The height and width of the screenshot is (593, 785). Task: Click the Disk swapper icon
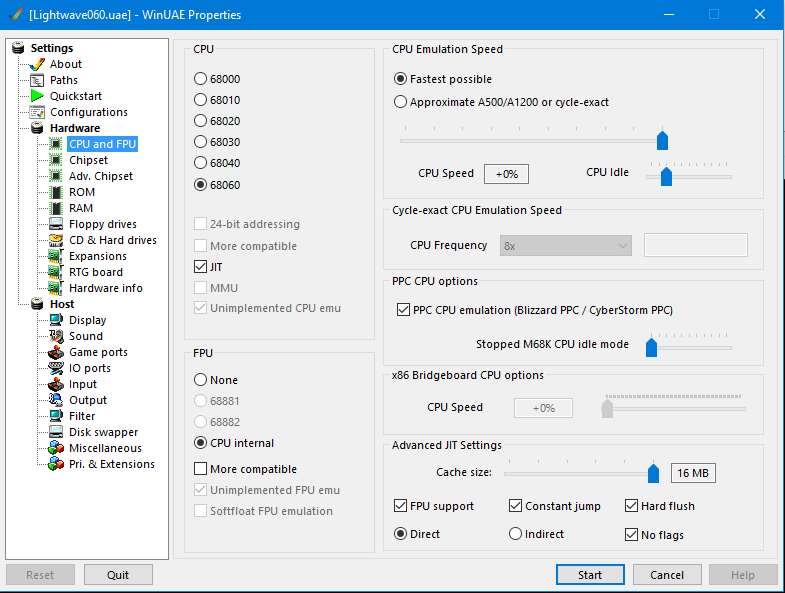(x=56, y=432)
